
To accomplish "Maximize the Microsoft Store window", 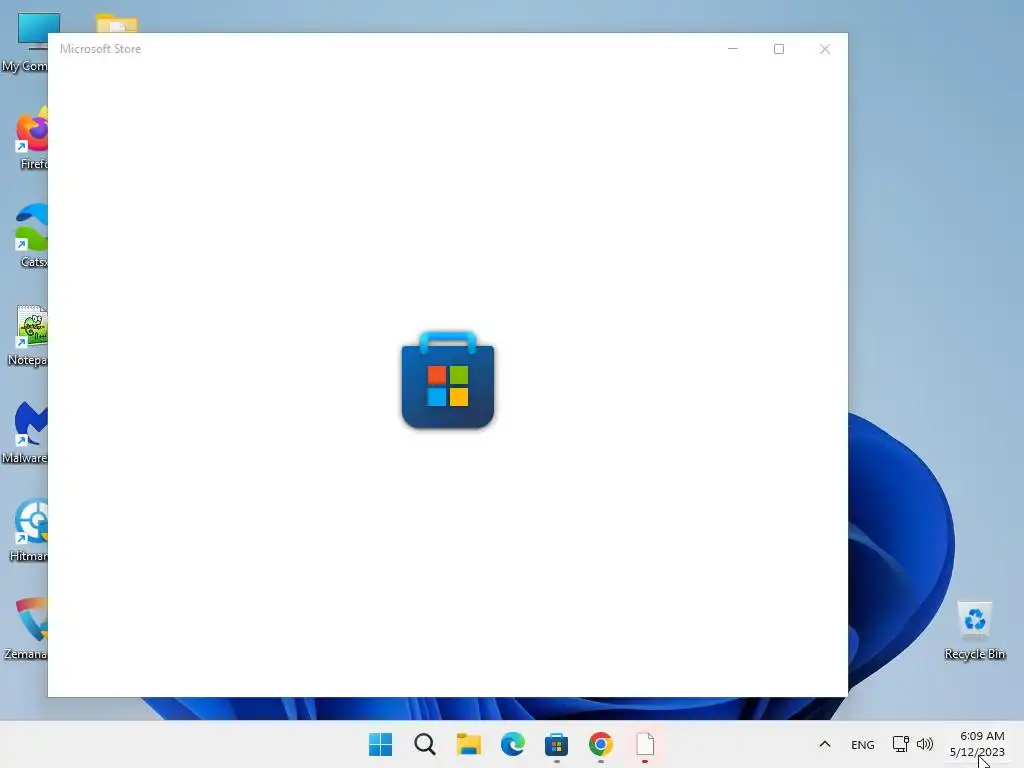I will pos(778,49).
